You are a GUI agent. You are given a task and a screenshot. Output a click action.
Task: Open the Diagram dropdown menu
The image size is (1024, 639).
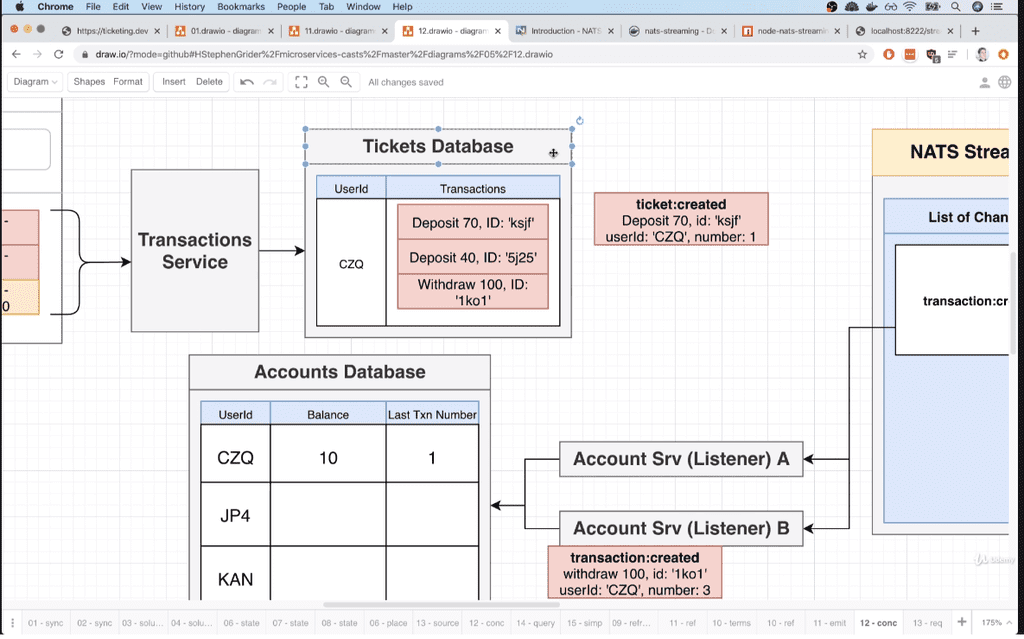(x=35, y=82)
